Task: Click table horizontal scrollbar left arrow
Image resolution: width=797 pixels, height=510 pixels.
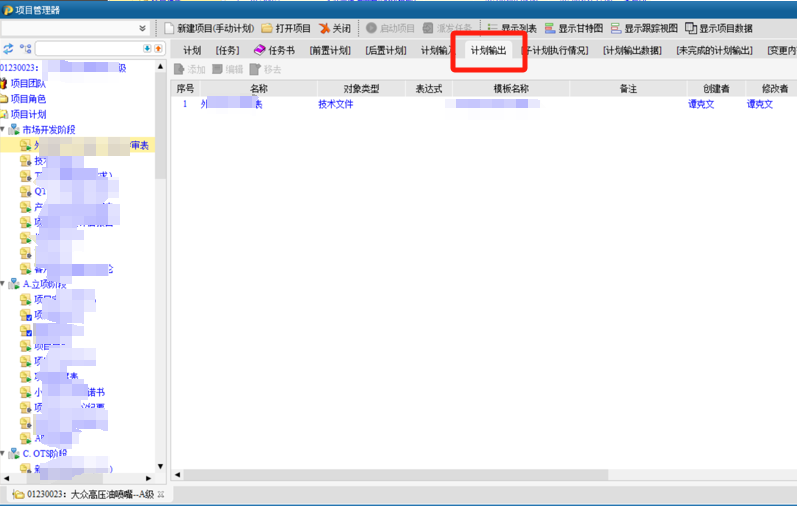Action: [x=177, y=475]
